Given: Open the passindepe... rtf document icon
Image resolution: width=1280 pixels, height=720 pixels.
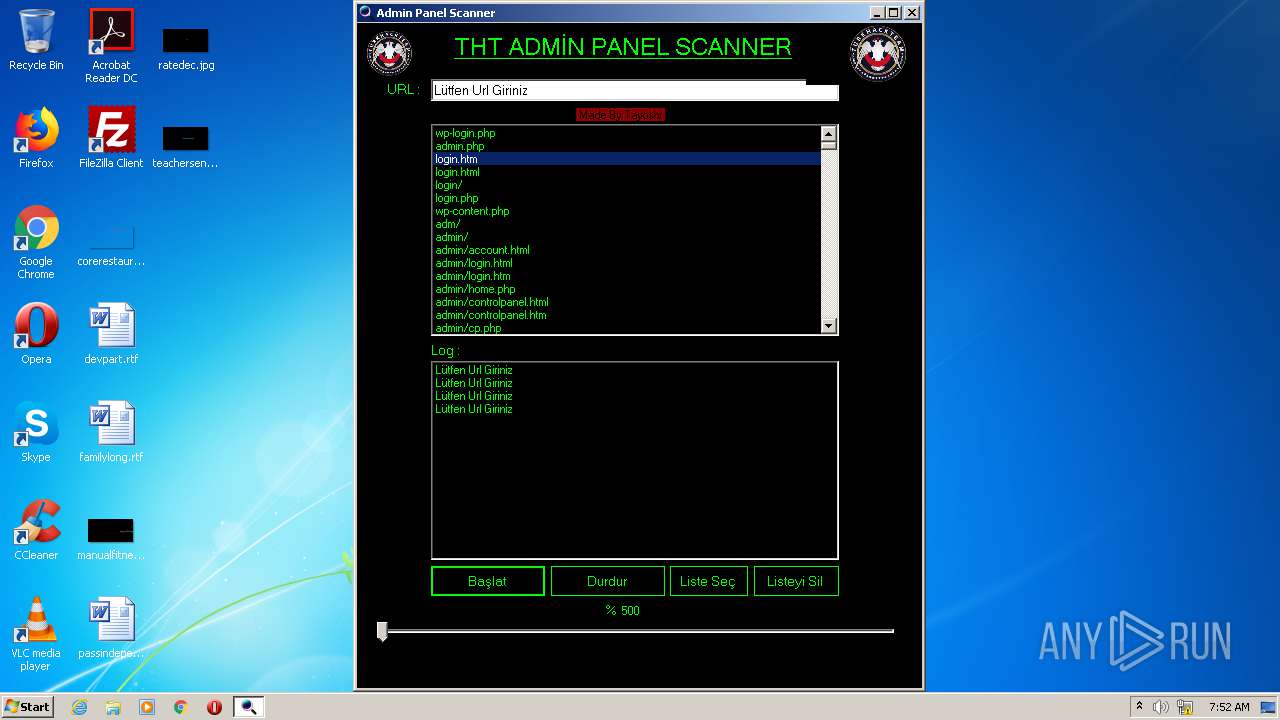Looking at the screenshot, I should [111, 628].
